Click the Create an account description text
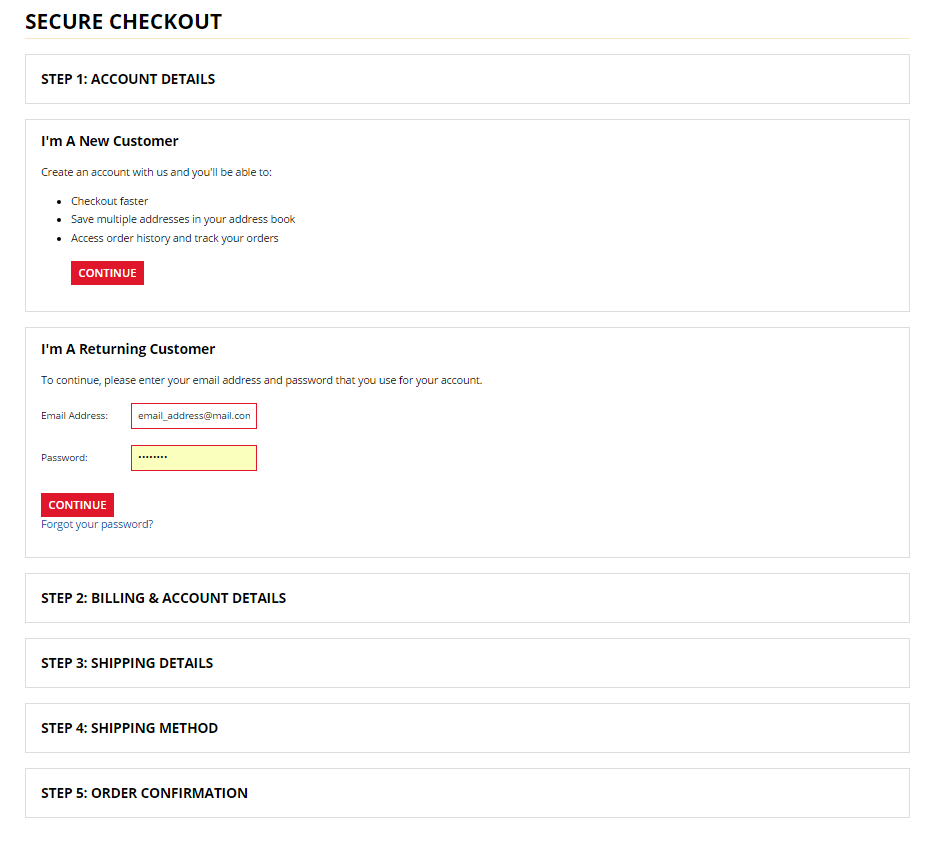938x846 pixels. coord(156,172)
